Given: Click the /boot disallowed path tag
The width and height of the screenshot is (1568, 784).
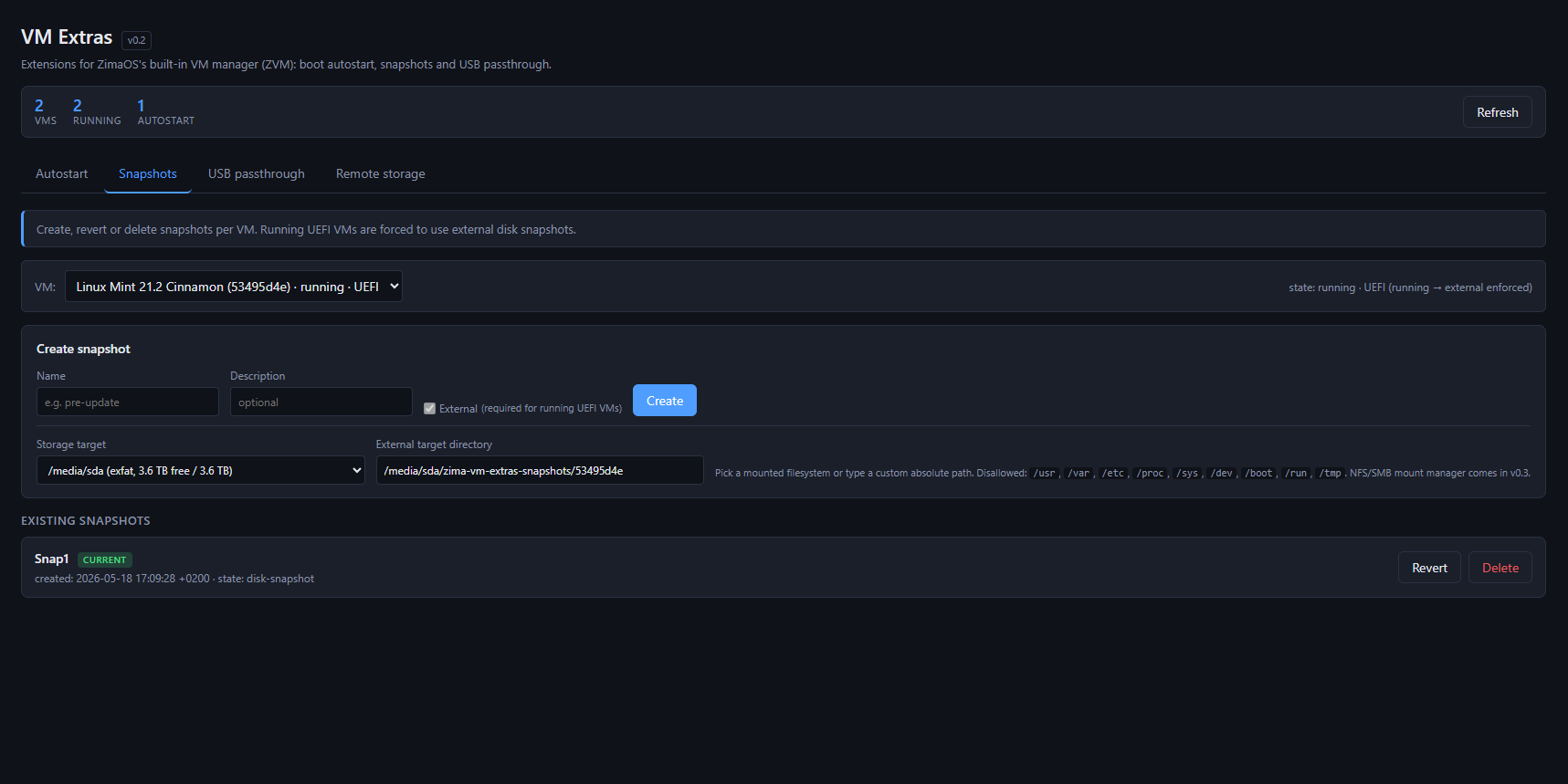Looking at the screenshot, I should tap(1258, 473).
